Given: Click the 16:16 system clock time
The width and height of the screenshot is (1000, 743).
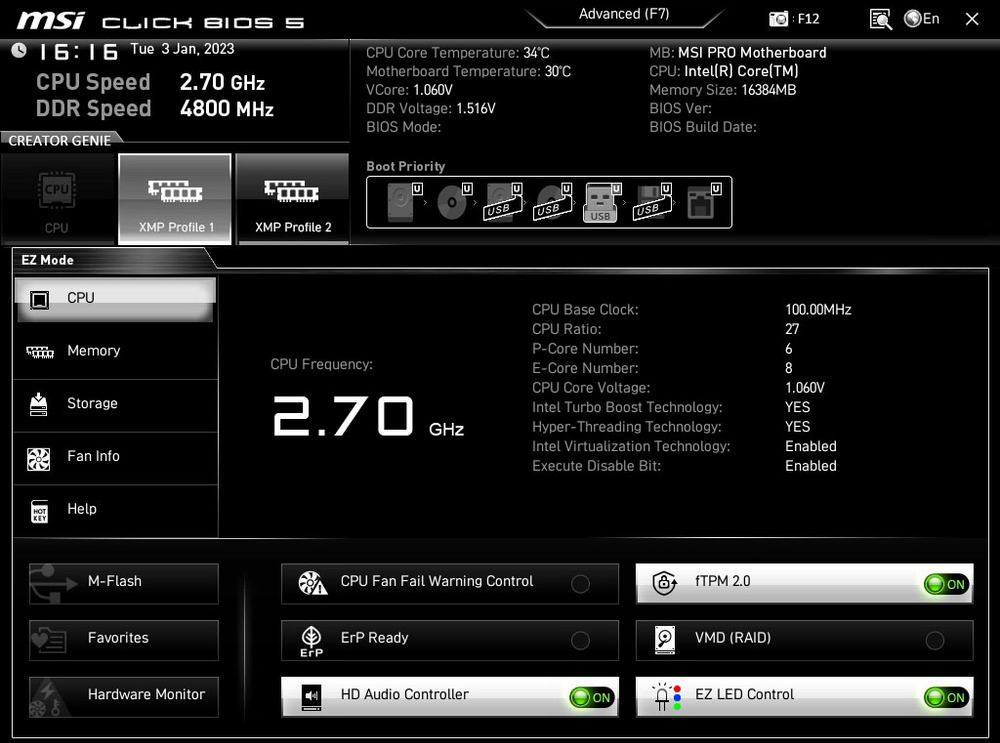Looking at the screenshot, I should point(78,51).
